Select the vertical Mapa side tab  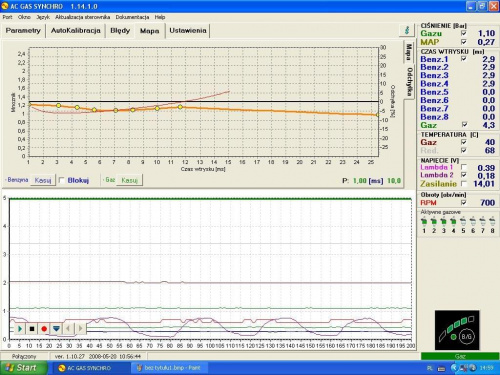click(x=408, y=52)
